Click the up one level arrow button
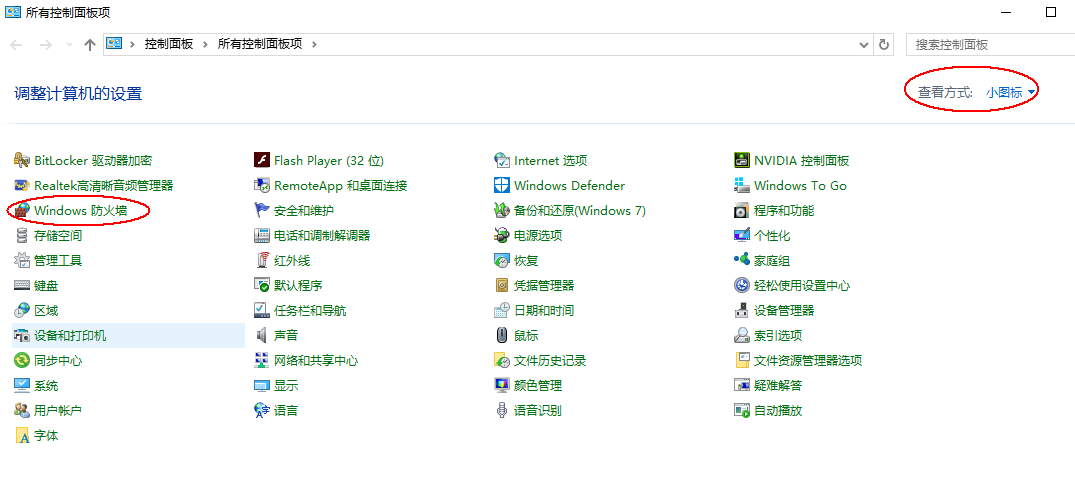This screenshot has width=1075, height=491. pos(90,45)
